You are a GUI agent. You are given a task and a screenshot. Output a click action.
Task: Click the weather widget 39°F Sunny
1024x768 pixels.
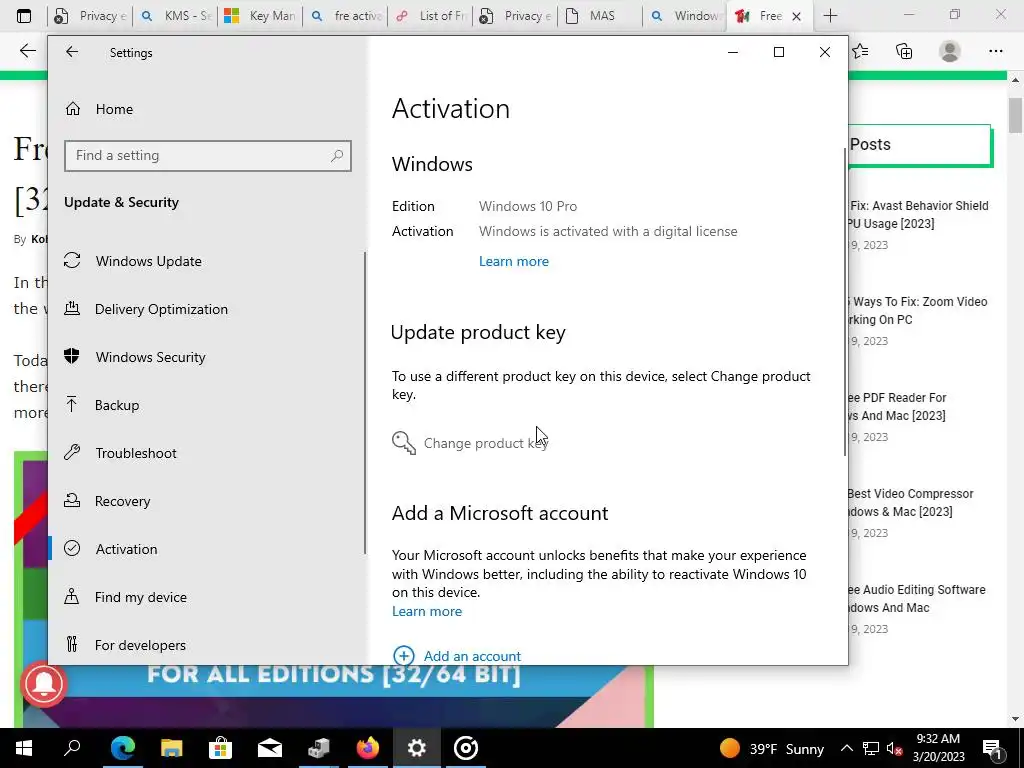tap(772, 748)
